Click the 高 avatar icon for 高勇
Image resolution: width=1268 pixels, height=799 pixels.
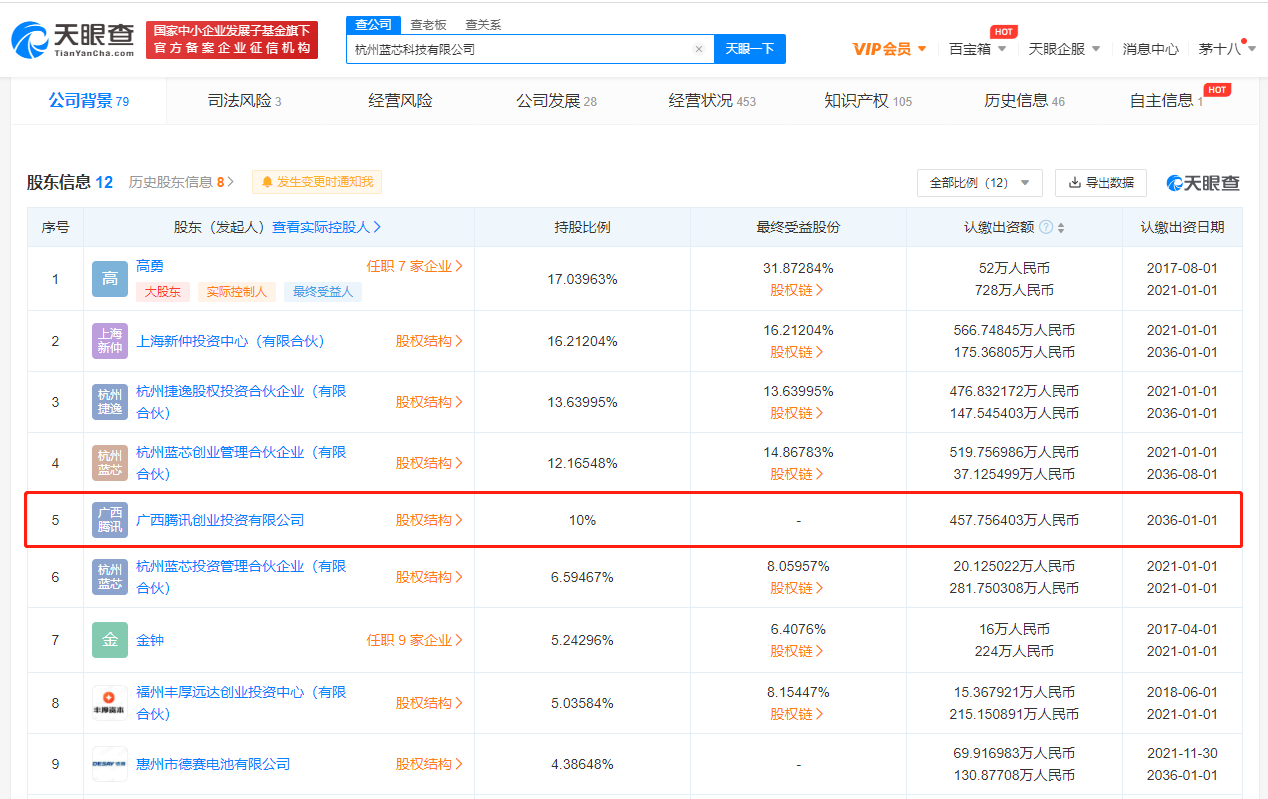point(110,279)
